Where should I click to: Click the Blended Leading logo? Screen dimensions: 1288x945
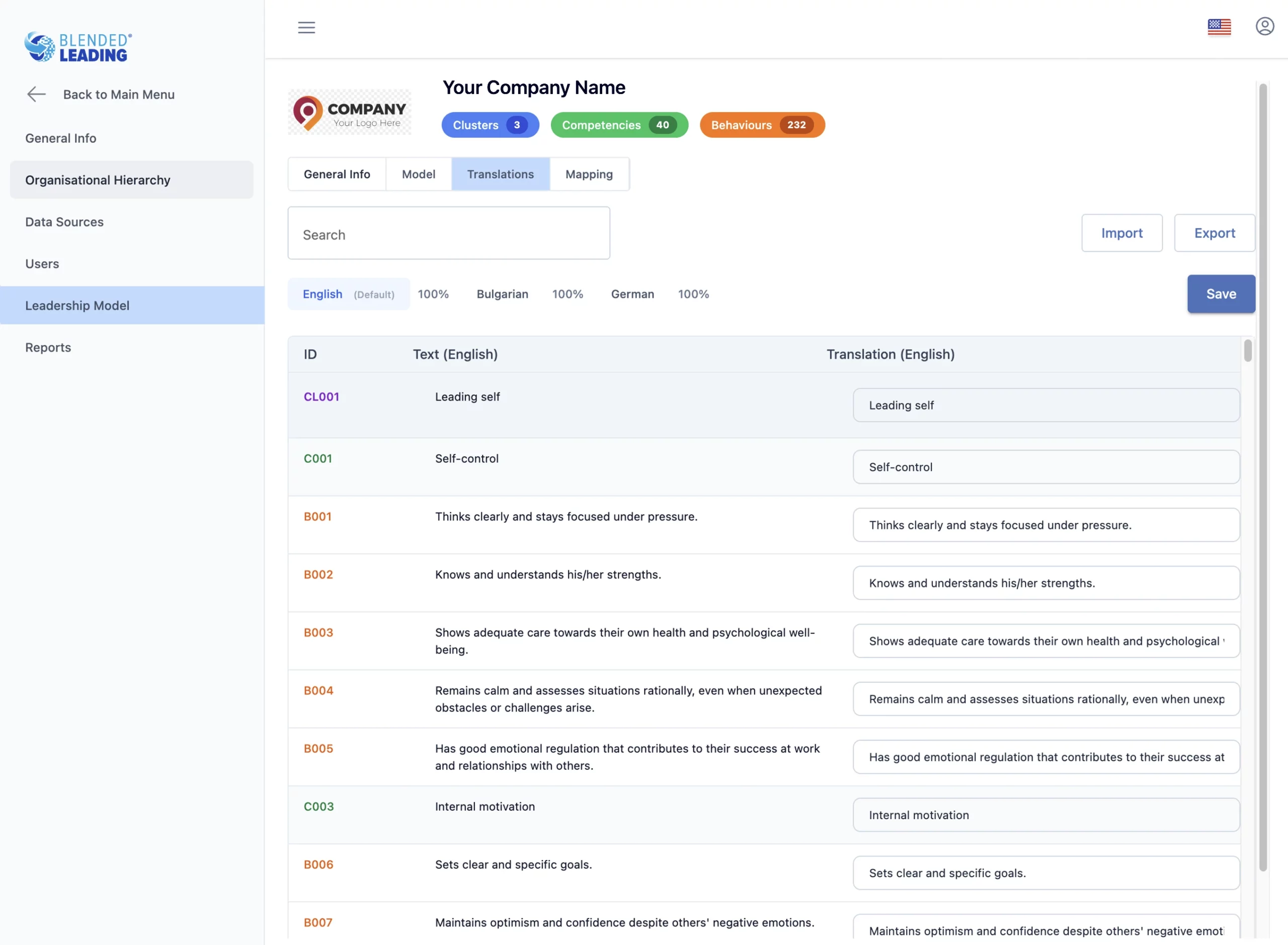78,47
